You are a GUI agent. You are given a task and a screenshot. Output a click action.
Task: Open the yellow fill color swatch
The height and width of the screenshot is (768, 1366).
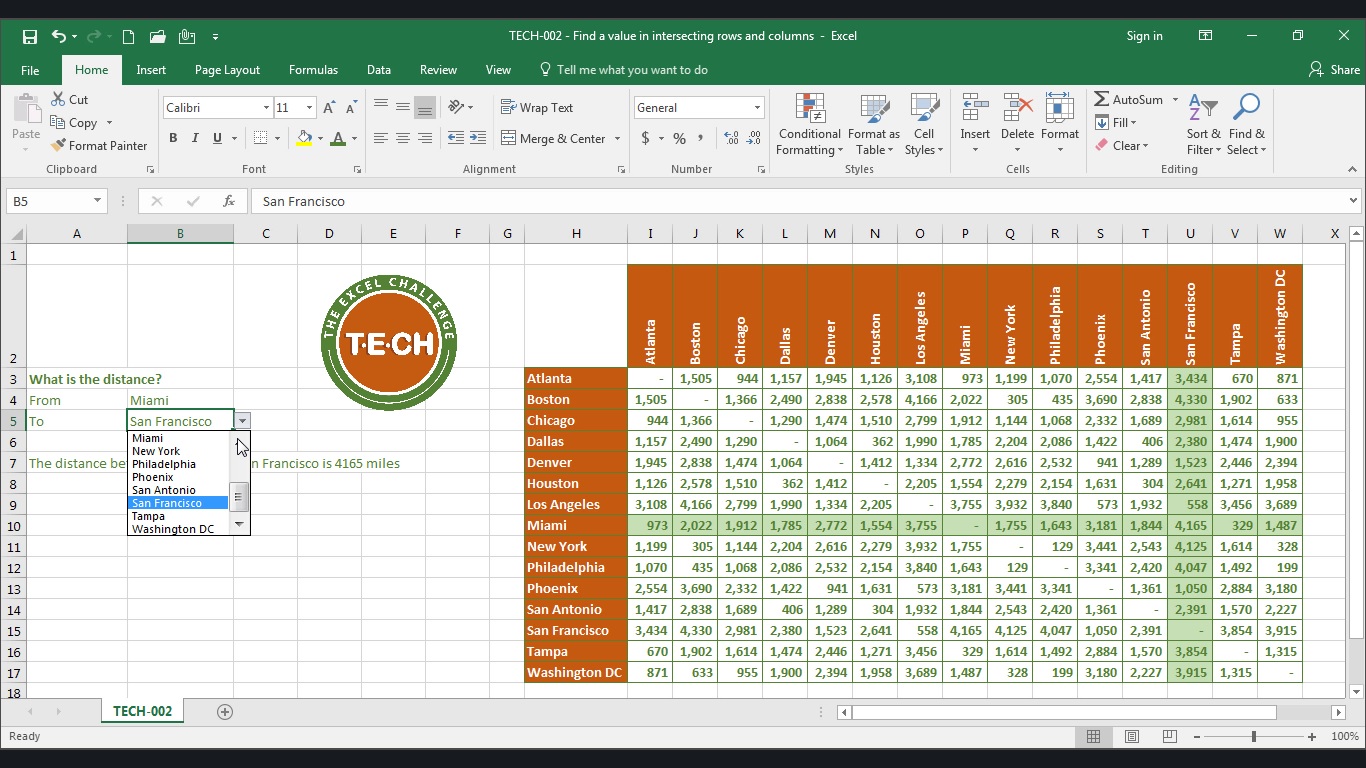(x=304, y=139)
